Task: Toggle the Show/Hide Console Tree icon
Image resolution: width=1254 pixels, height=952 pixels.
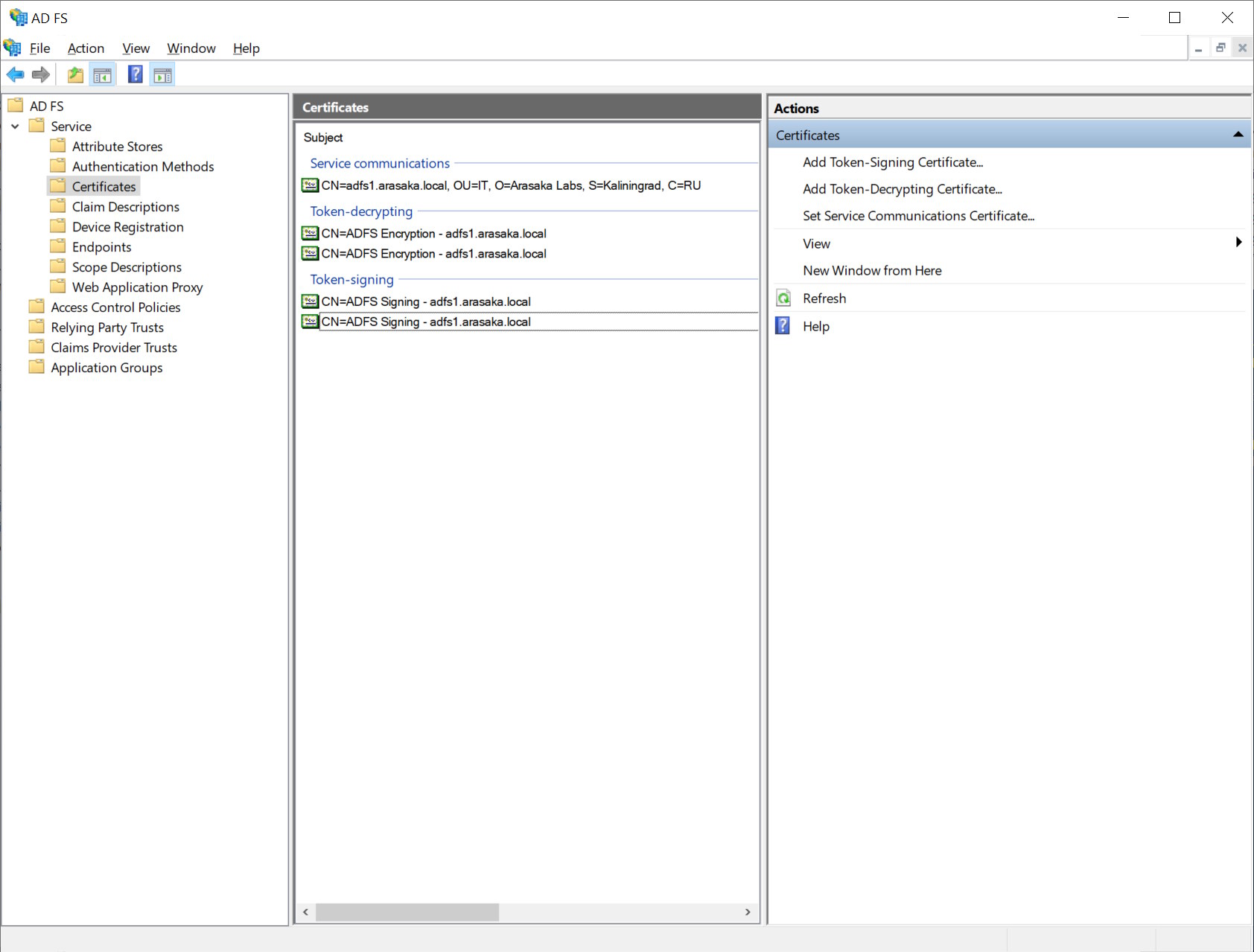Action: click(103, 74)
